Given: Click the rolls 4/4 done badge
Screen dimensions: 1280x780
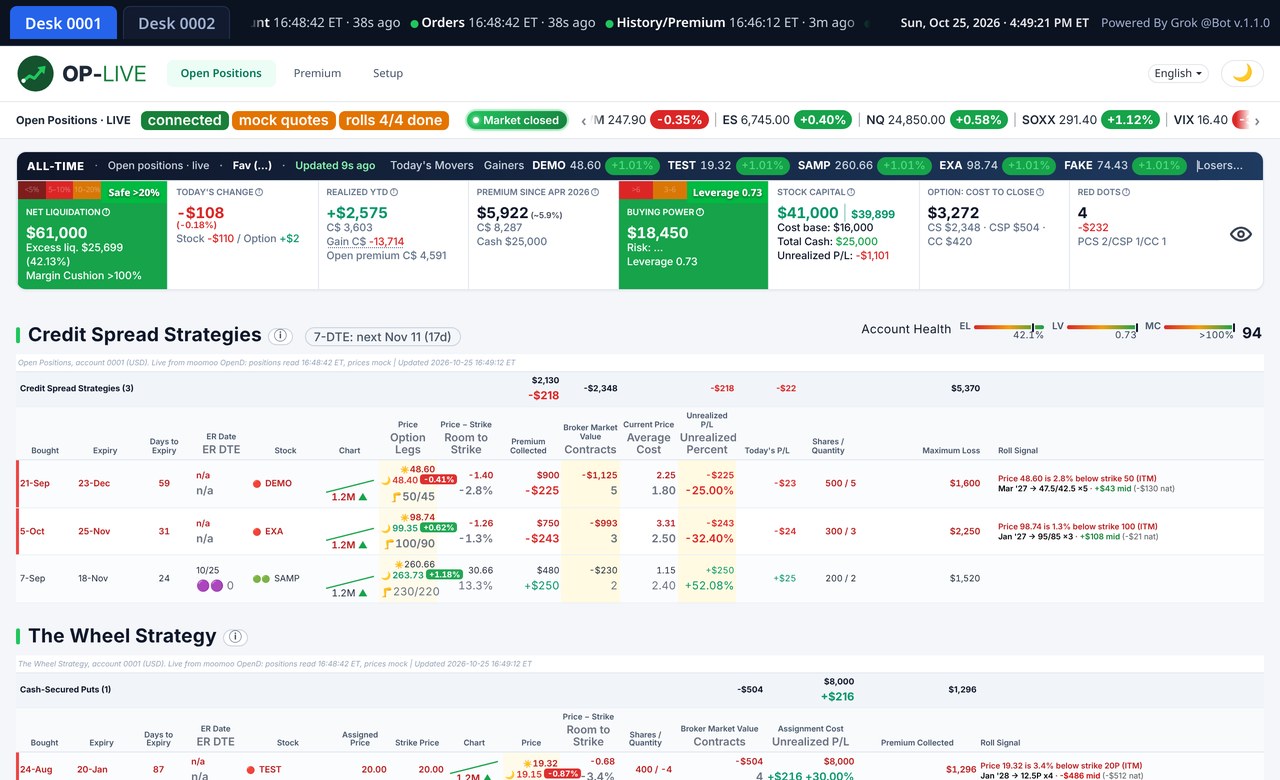Looking at the screenshot, I should coord(393,120).
